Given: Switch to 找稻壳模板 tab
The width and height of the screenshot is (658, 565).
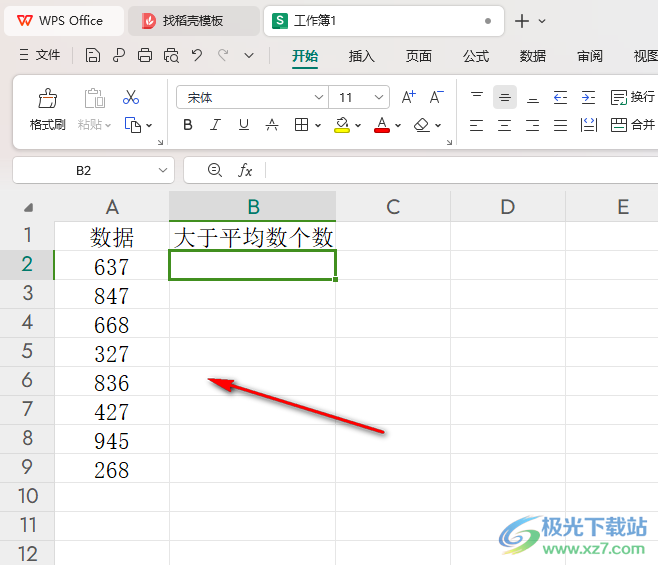Looking at the screenshot, I should coord(194,21).
